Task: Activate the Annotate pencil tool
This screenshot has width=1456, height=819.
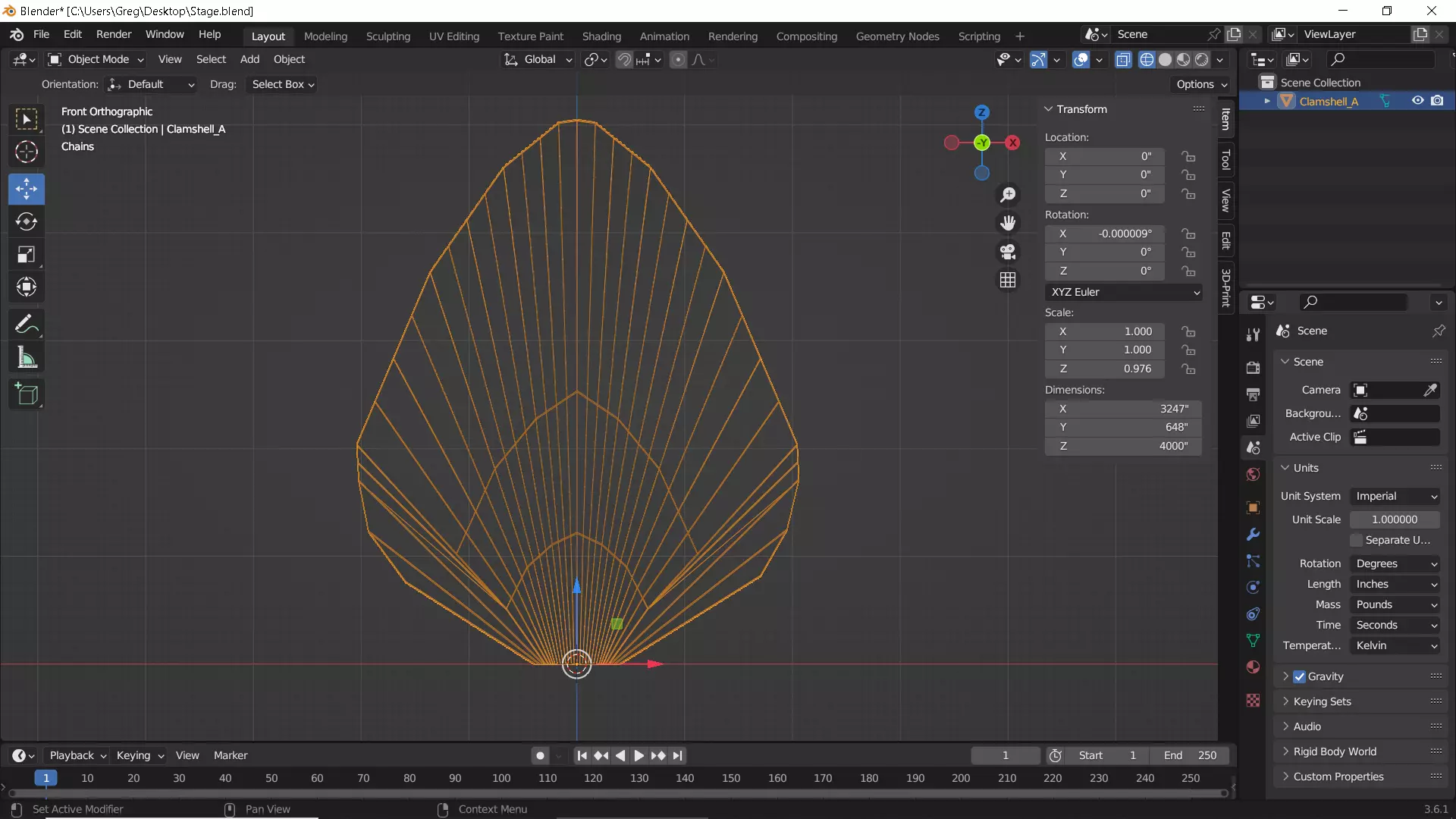Action: (x=27, y=325)
